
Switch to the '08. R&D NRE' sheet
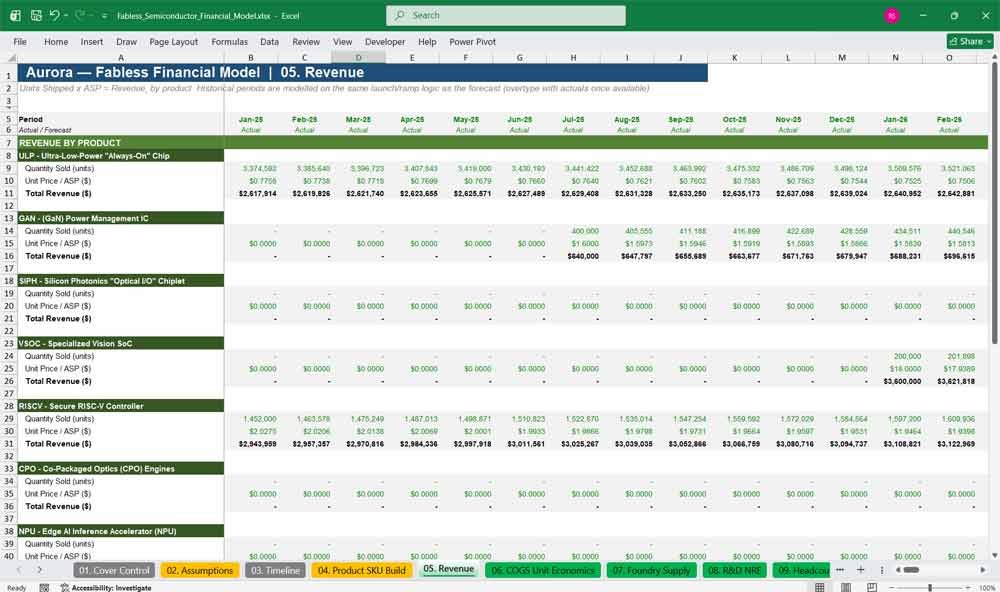pos(735,570)
